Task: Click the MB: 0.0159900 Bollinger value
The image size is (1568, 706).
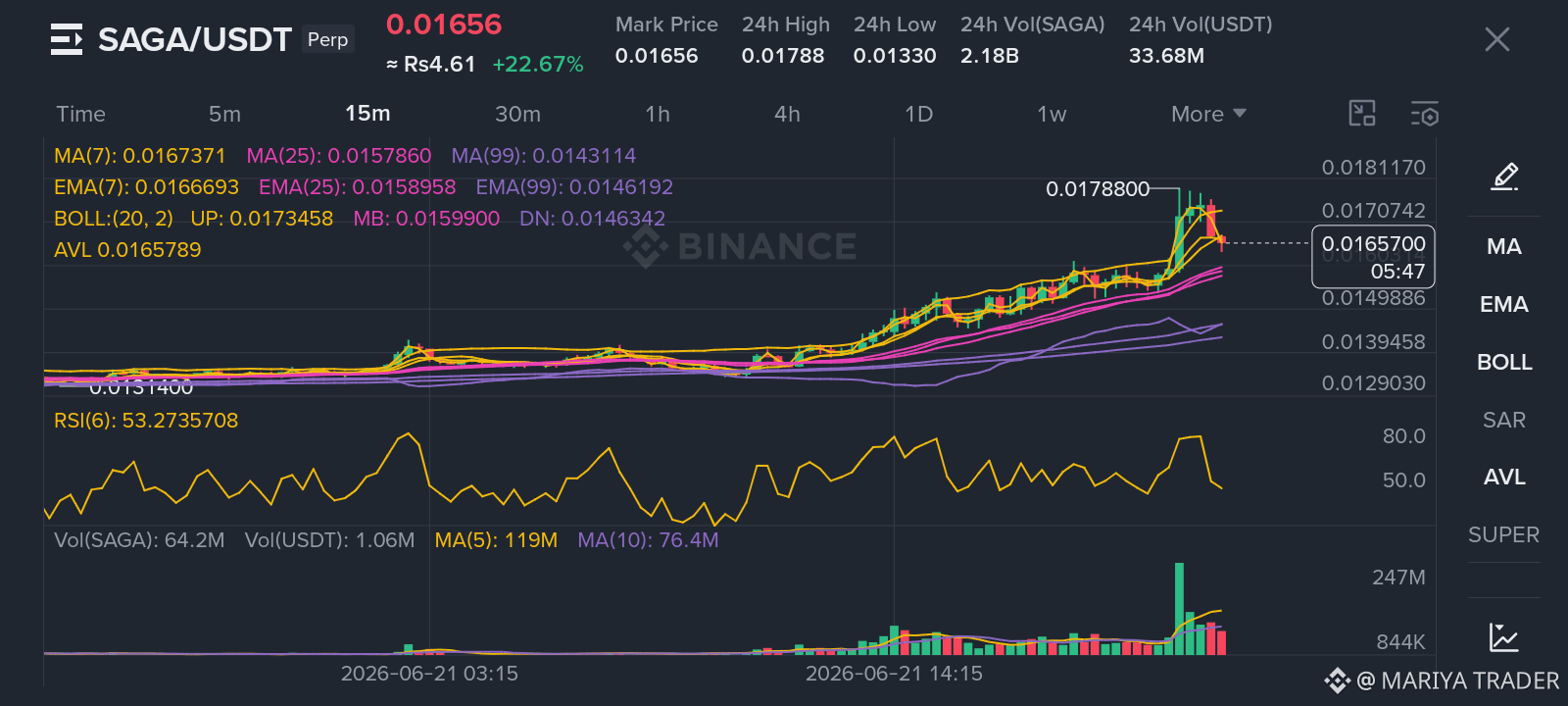Action: click(426, 219)
